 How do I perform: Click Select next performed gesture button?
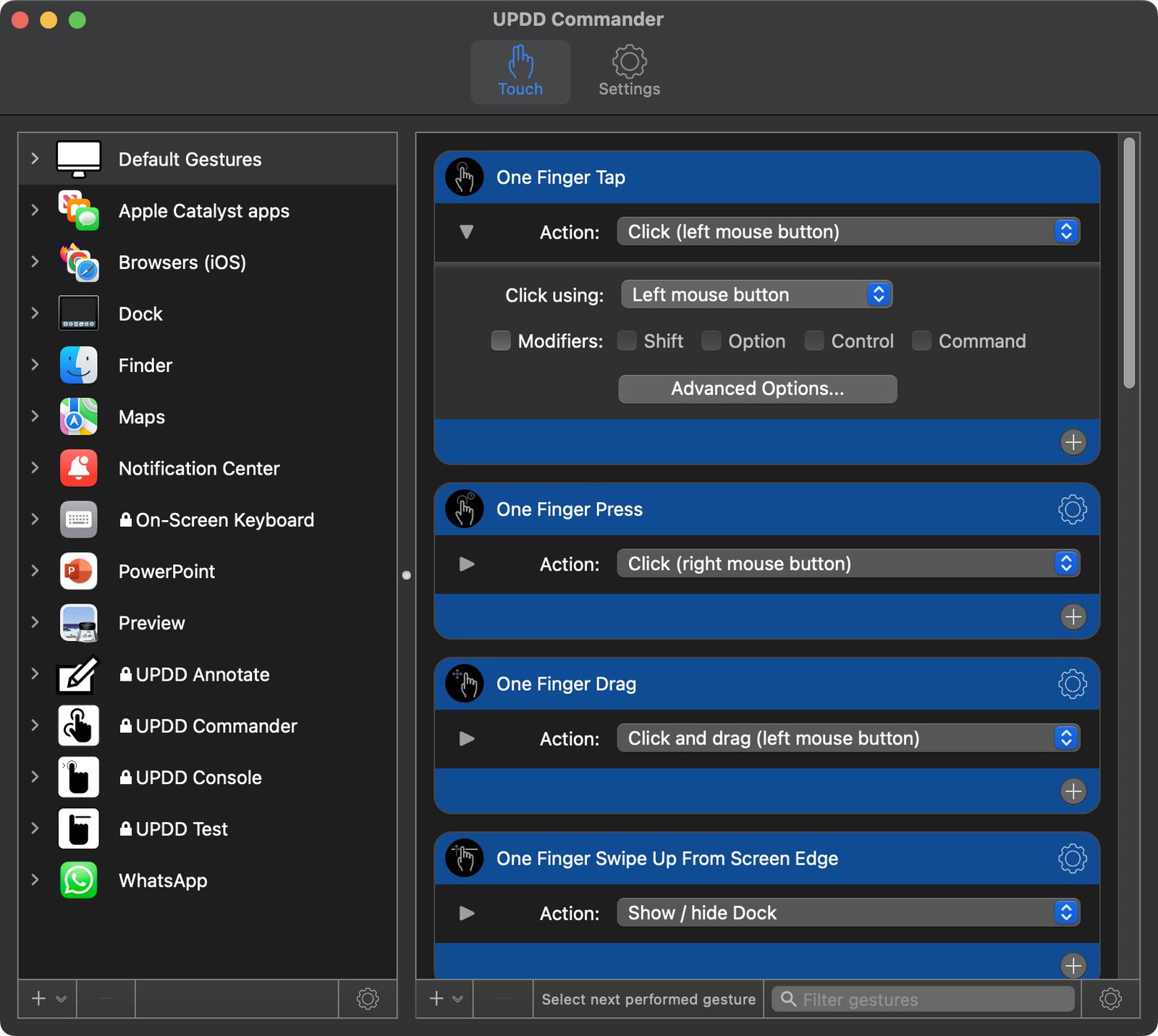tap(648, 999)
